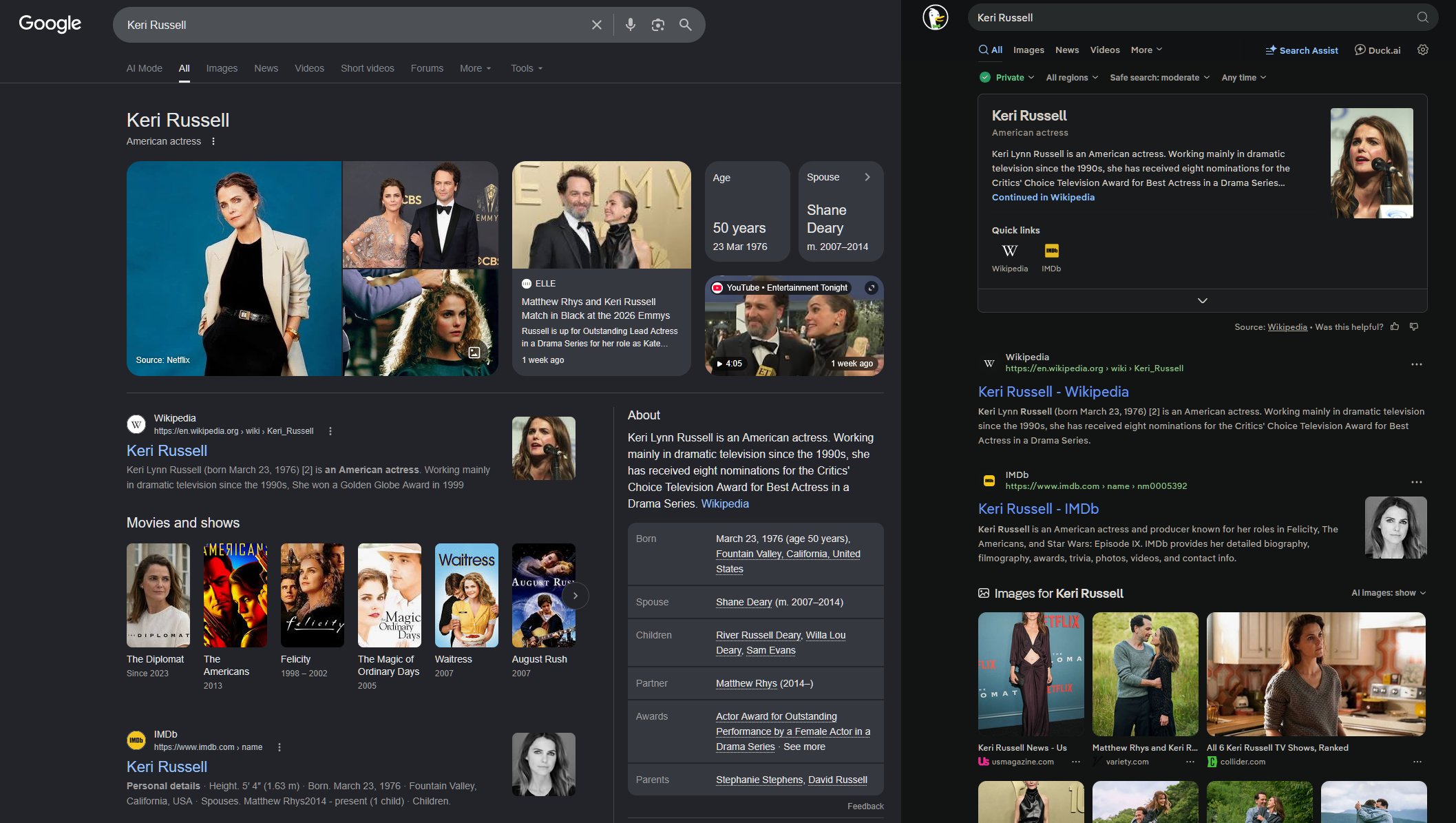Open IMDb result options menu in Google
Viewport: 1456px width, 823px height.
pos(279,747)
